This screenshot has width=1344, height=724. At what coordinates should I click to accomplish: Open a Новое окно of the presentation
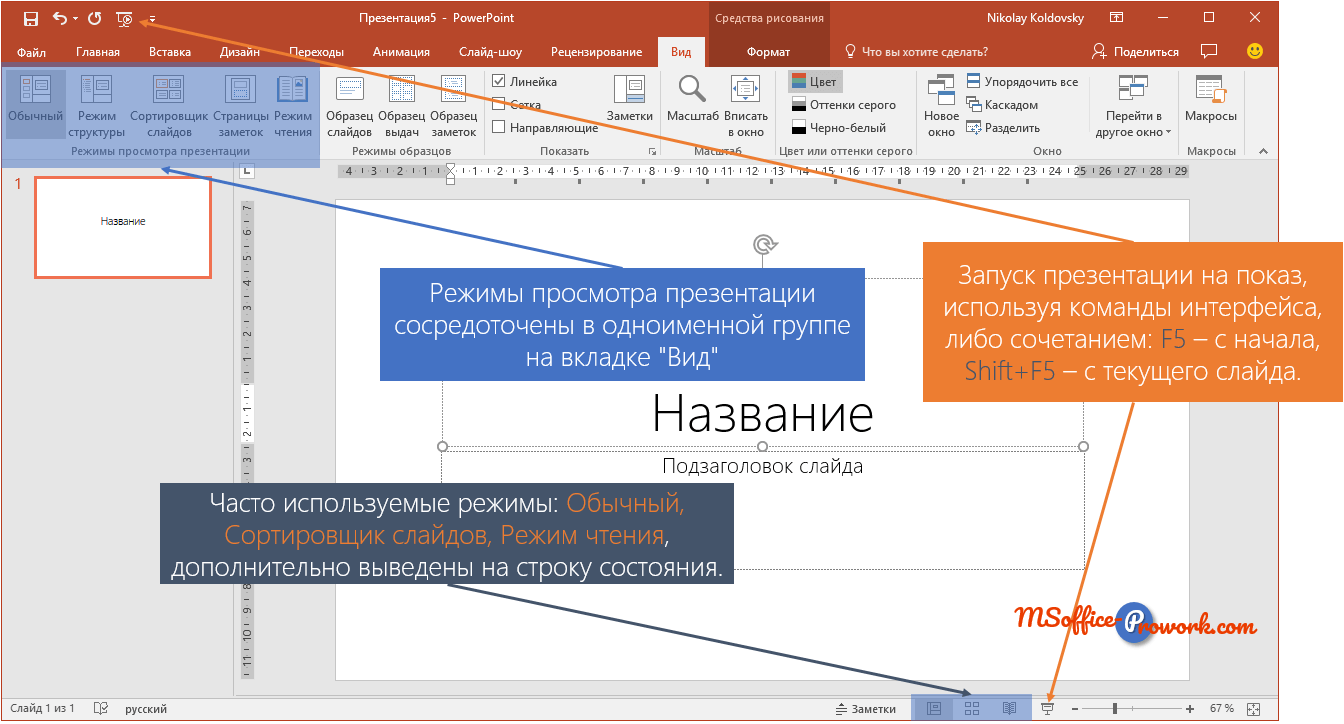[940, 103]
